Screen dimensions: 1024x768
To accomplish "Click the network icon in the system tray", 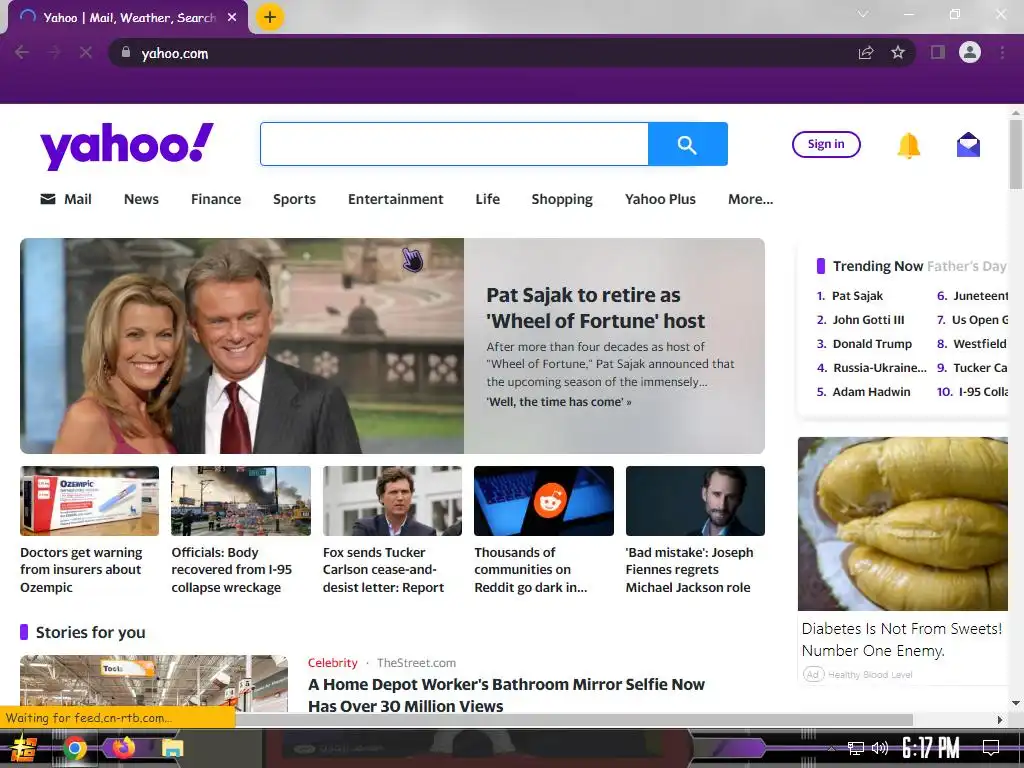I will pos(856,748).
